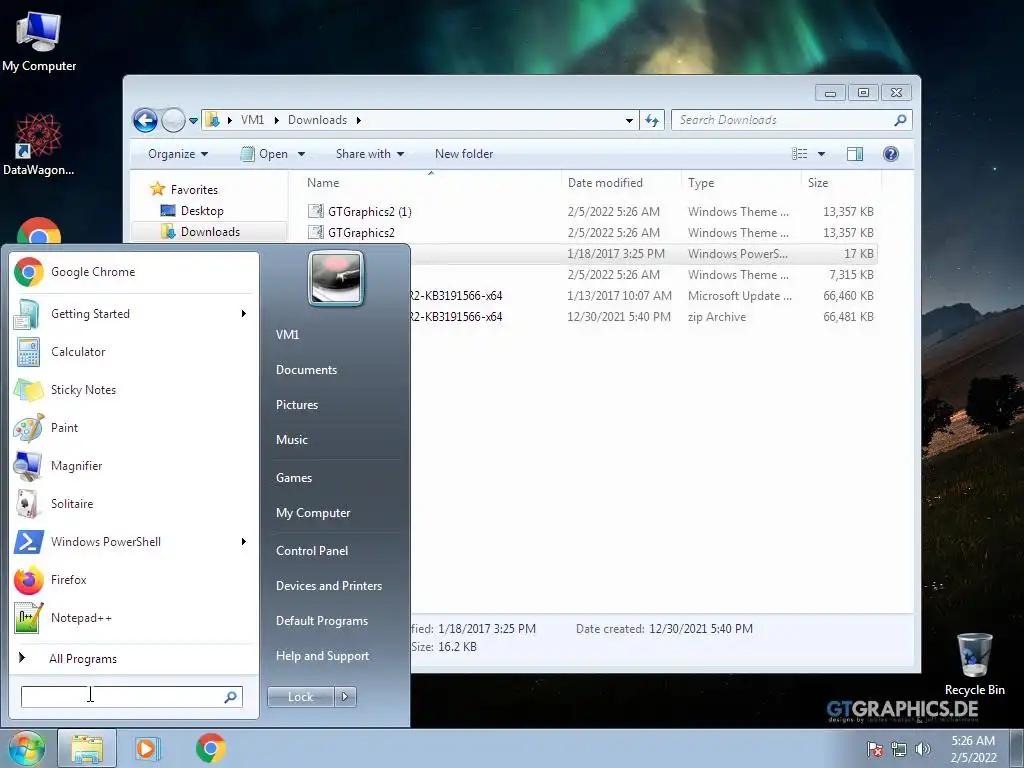
Task: Toggle the preview pane
Action: 855,154
